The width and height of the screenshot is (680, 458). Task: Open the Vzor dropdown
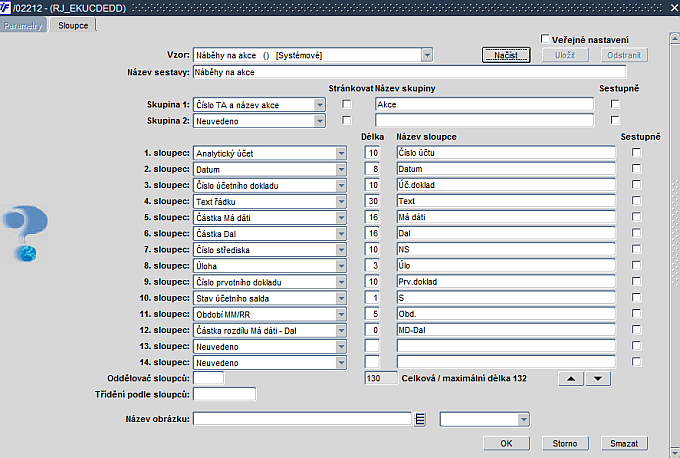pyautogui.click(x=427, y=55)
